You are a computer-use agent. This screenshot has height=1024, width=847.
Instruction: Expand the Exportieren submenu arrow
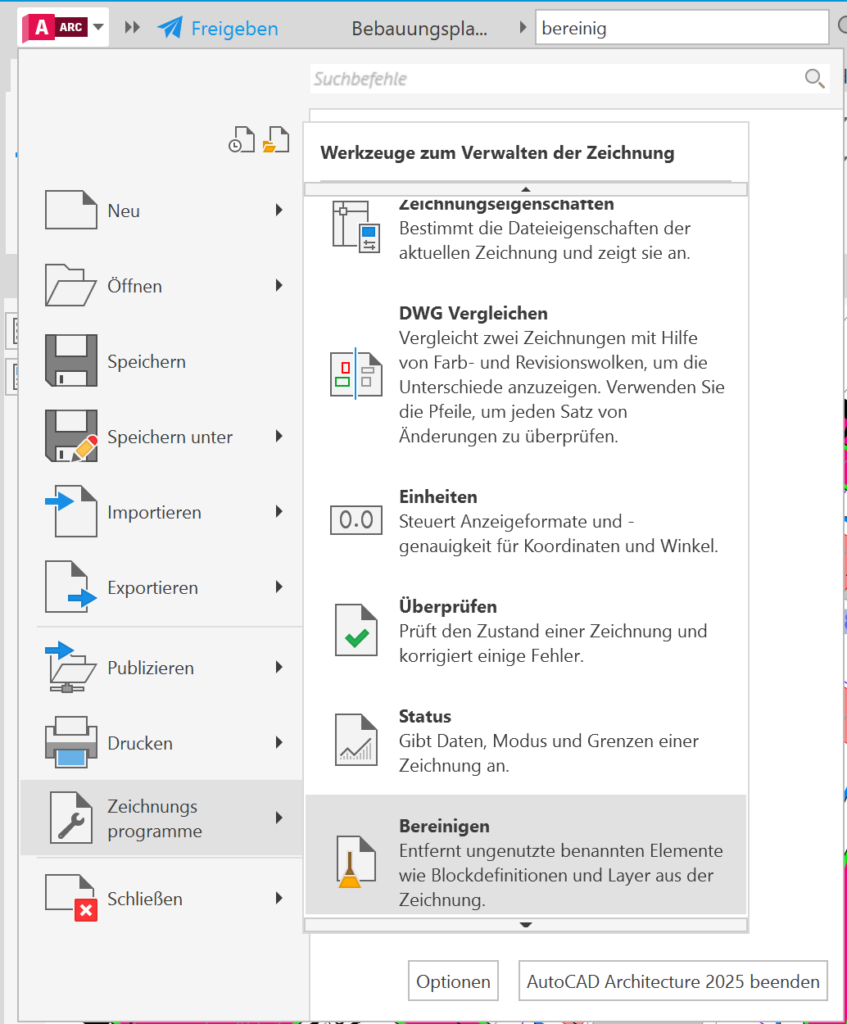279,588
